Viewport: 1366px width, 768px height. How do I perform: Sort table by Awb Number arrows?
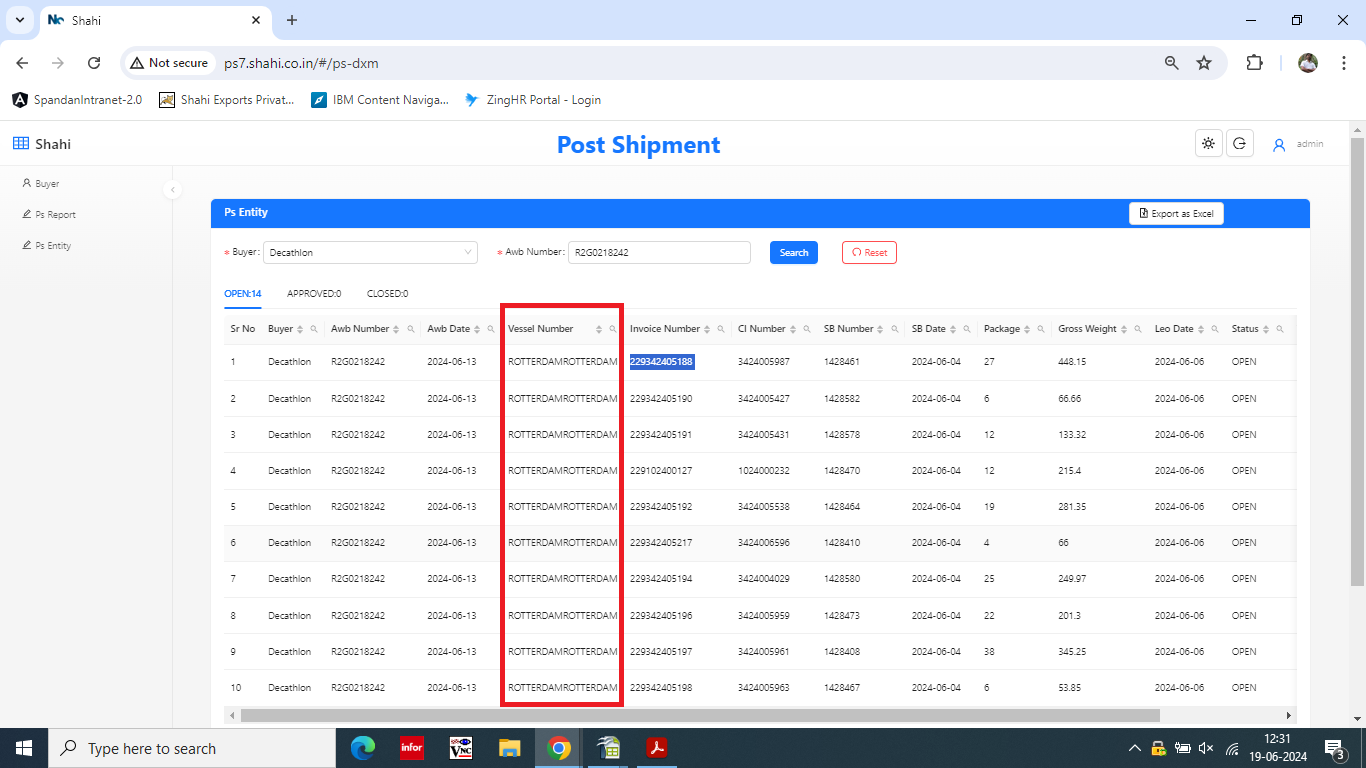(x=396, y=329)
